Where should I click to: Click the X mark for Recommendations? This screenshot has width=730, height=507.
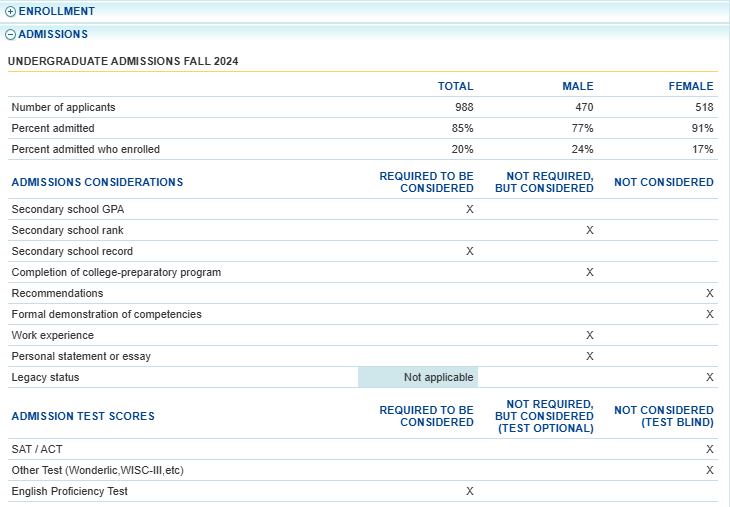point(710,293)
